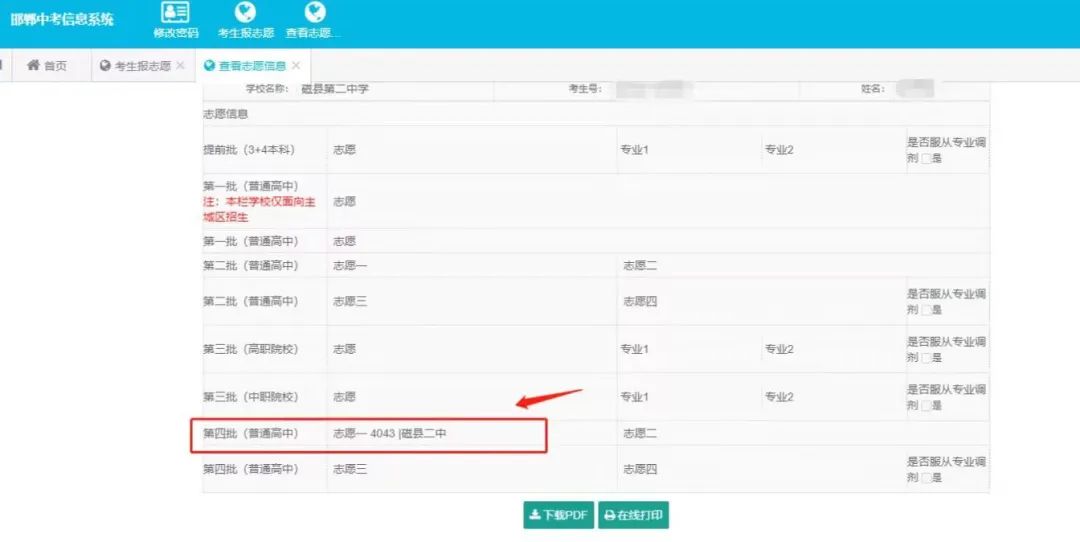
Task: Click the 在线打印 print button
Action: pyautogui.click(x=633, y=516)
